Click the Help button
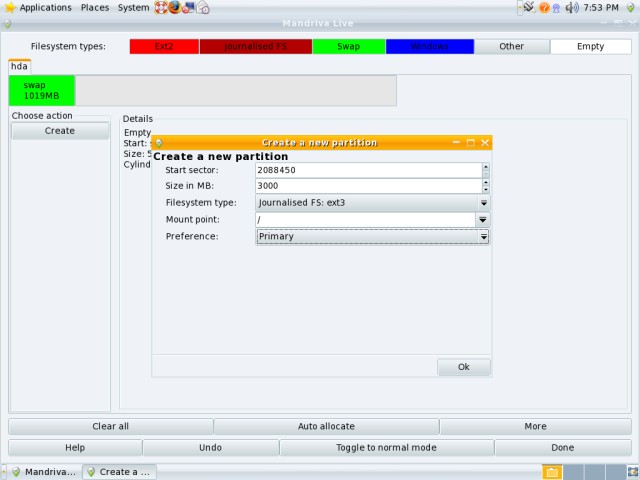Screen dimensions: 640x480 pos(75,448)
